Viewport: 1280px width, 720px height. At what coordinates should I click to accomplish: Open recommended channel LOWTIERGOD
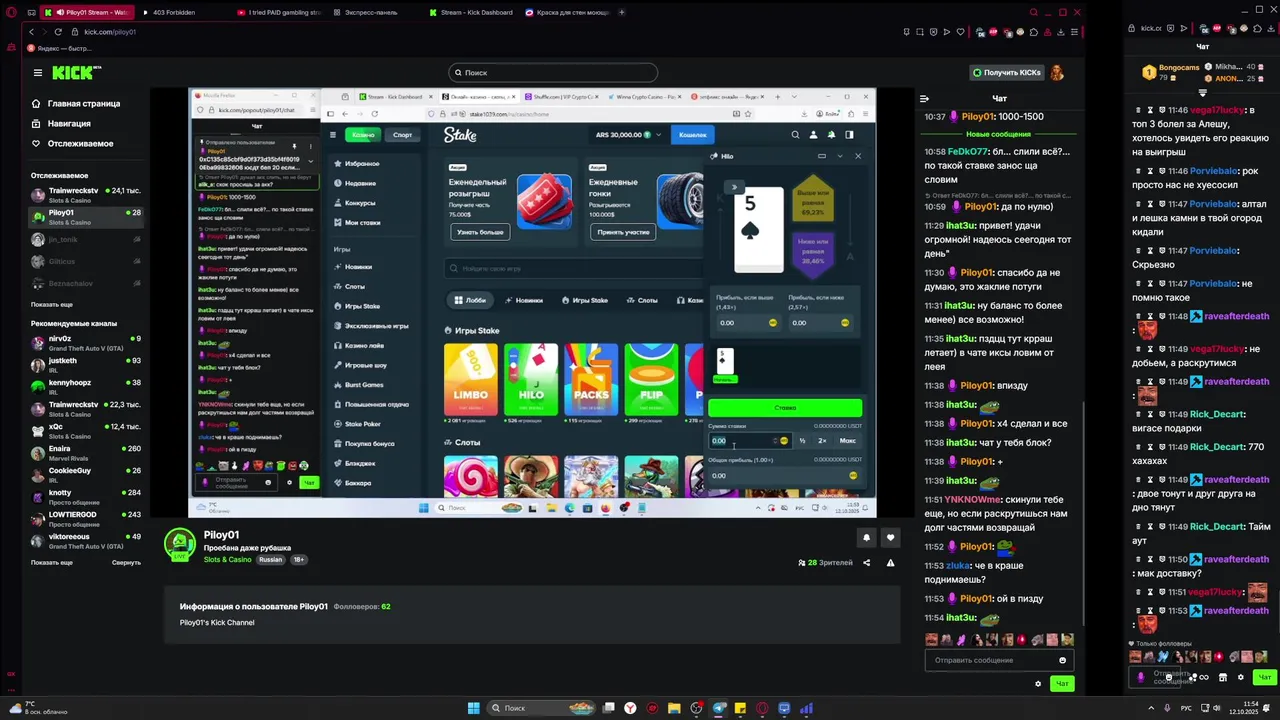[86, 518]
